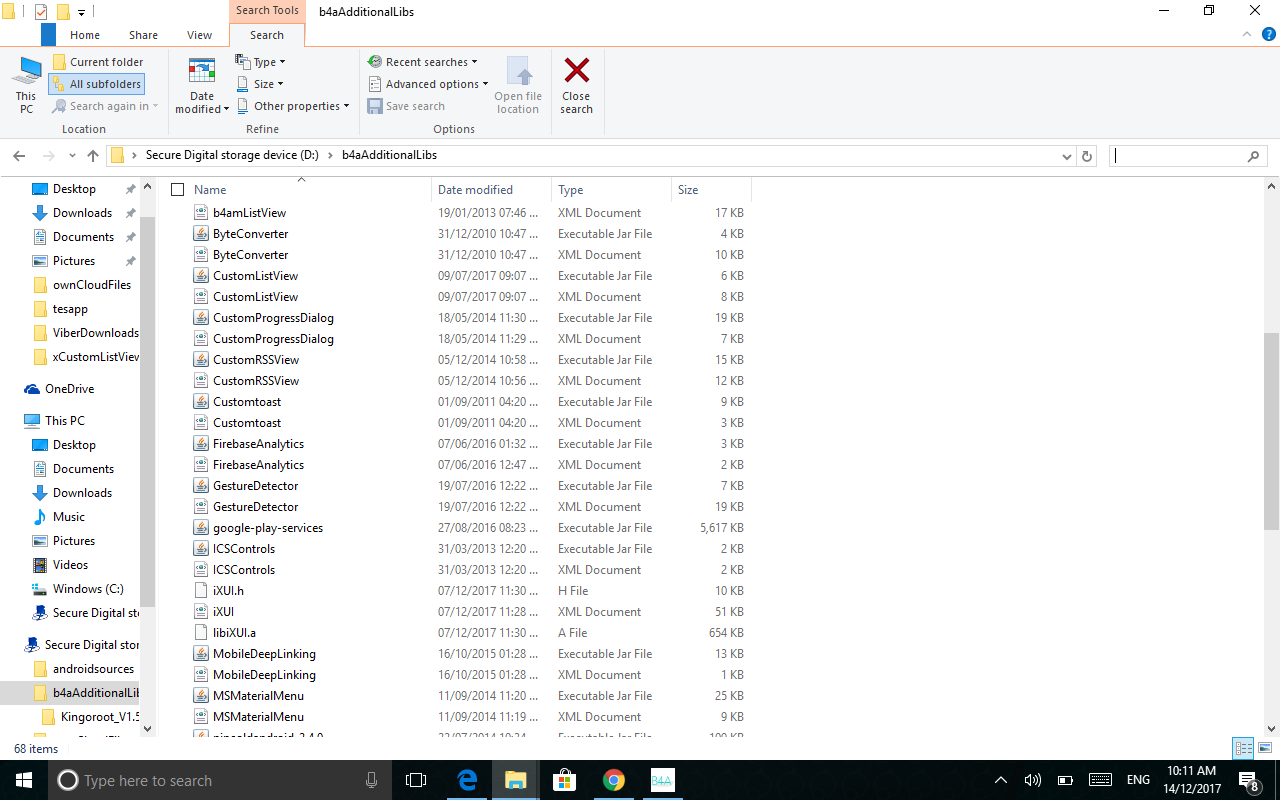The height and width of the screenshot is (800, 1280).
Task: Click the magnifier icon in the search box
Action: click(1253, 156)
